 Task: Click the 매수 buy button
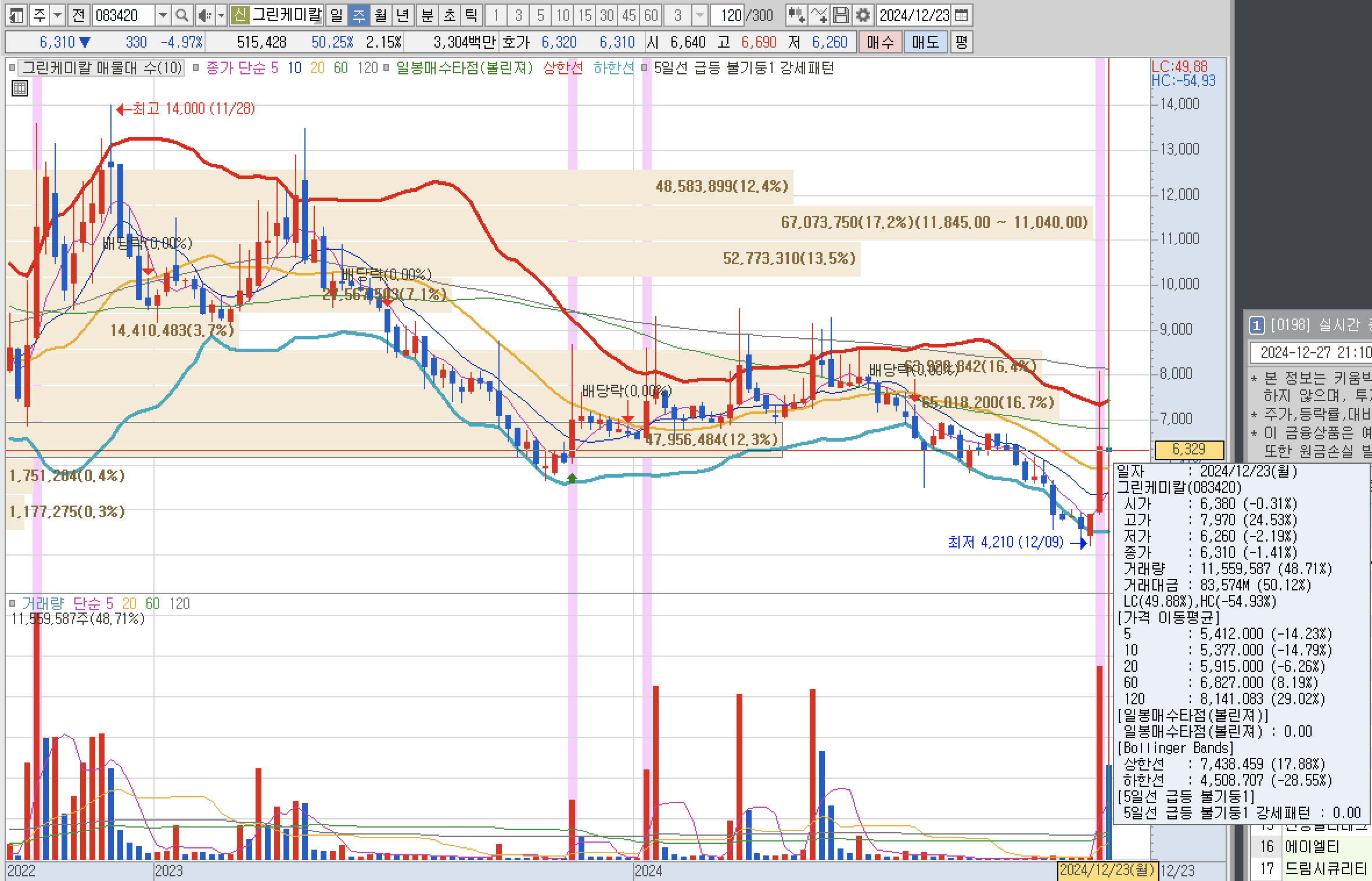coord(880,42)
